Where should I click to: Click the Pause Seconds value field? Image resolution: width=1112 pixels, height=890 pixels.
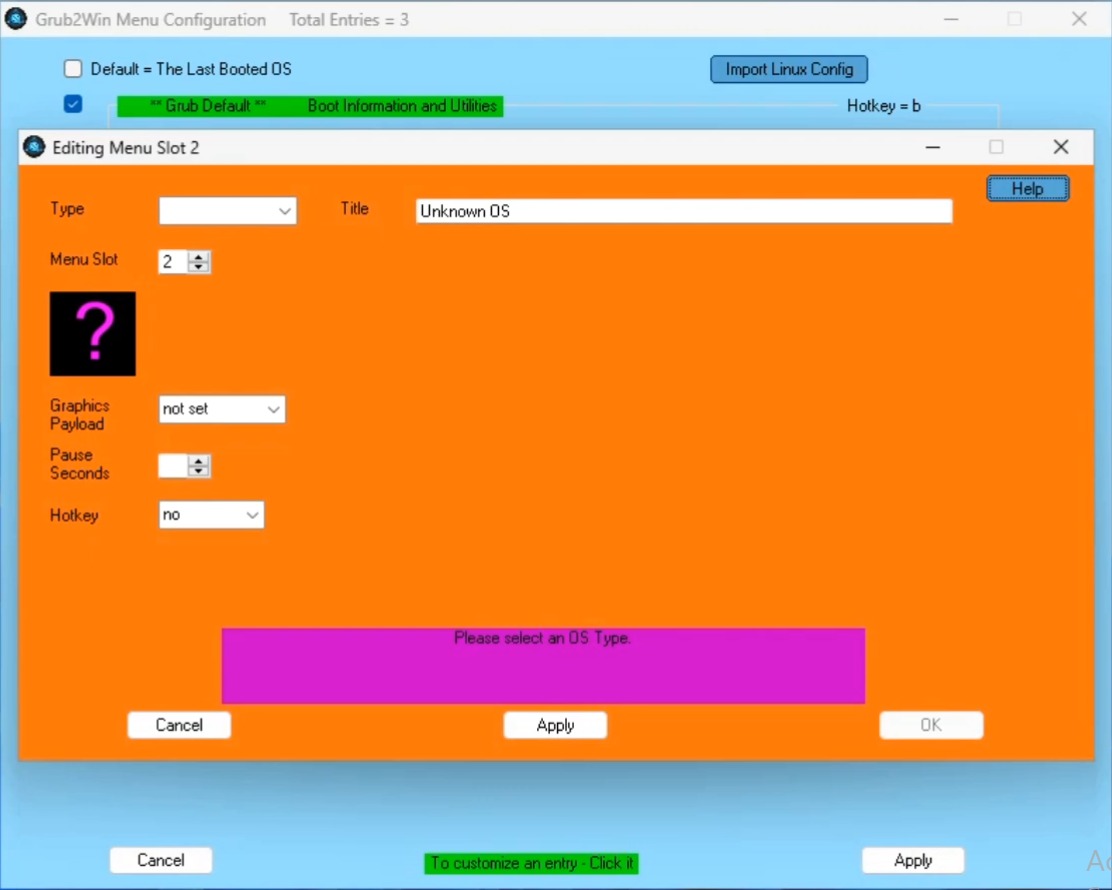click(x=173, y=466)
